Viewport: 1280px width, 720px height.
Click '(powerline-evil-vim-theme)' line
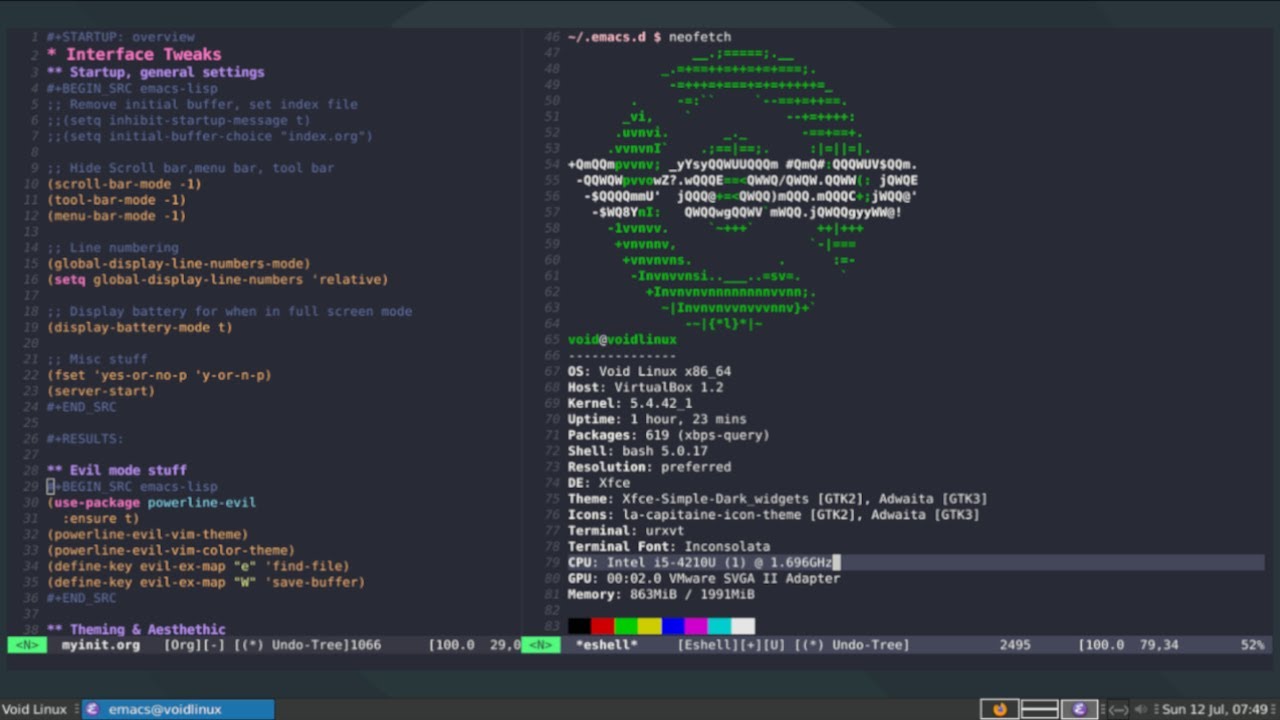click(x=148, y=534)
